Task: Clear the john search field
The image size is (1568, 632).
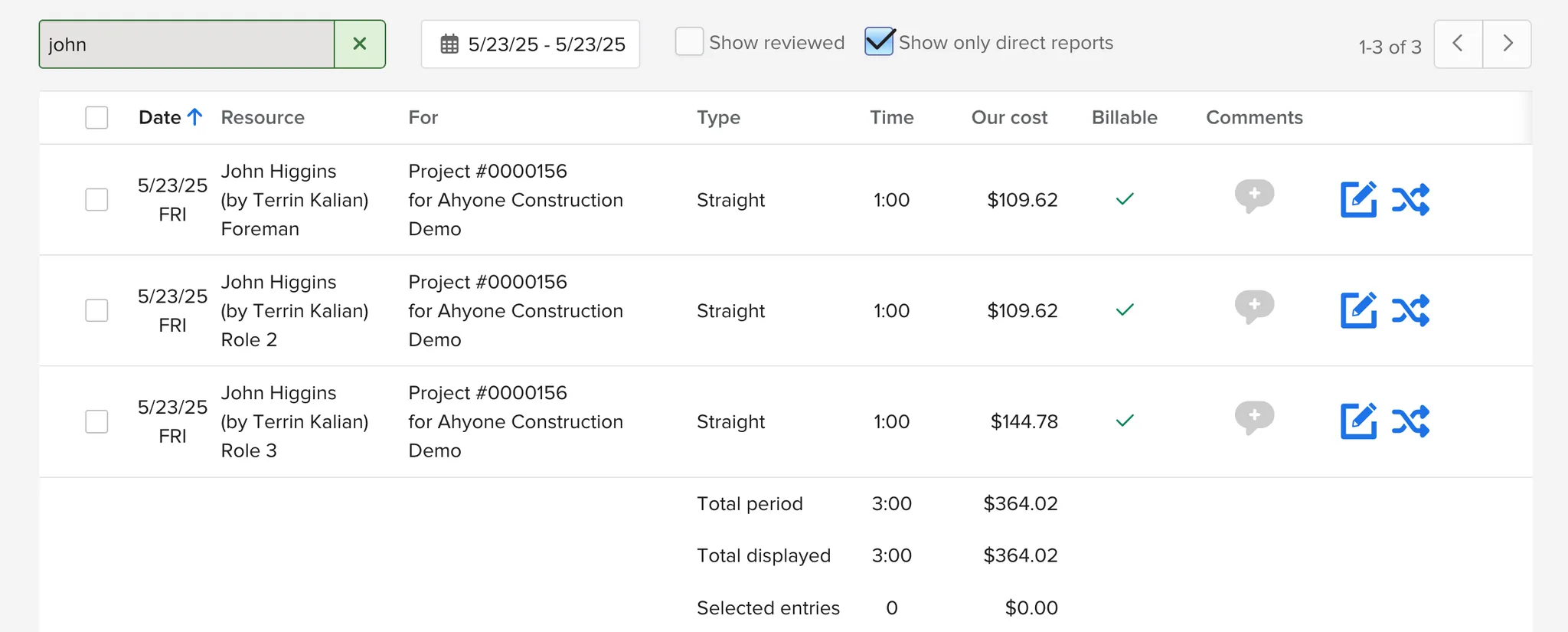Action: 359,44
